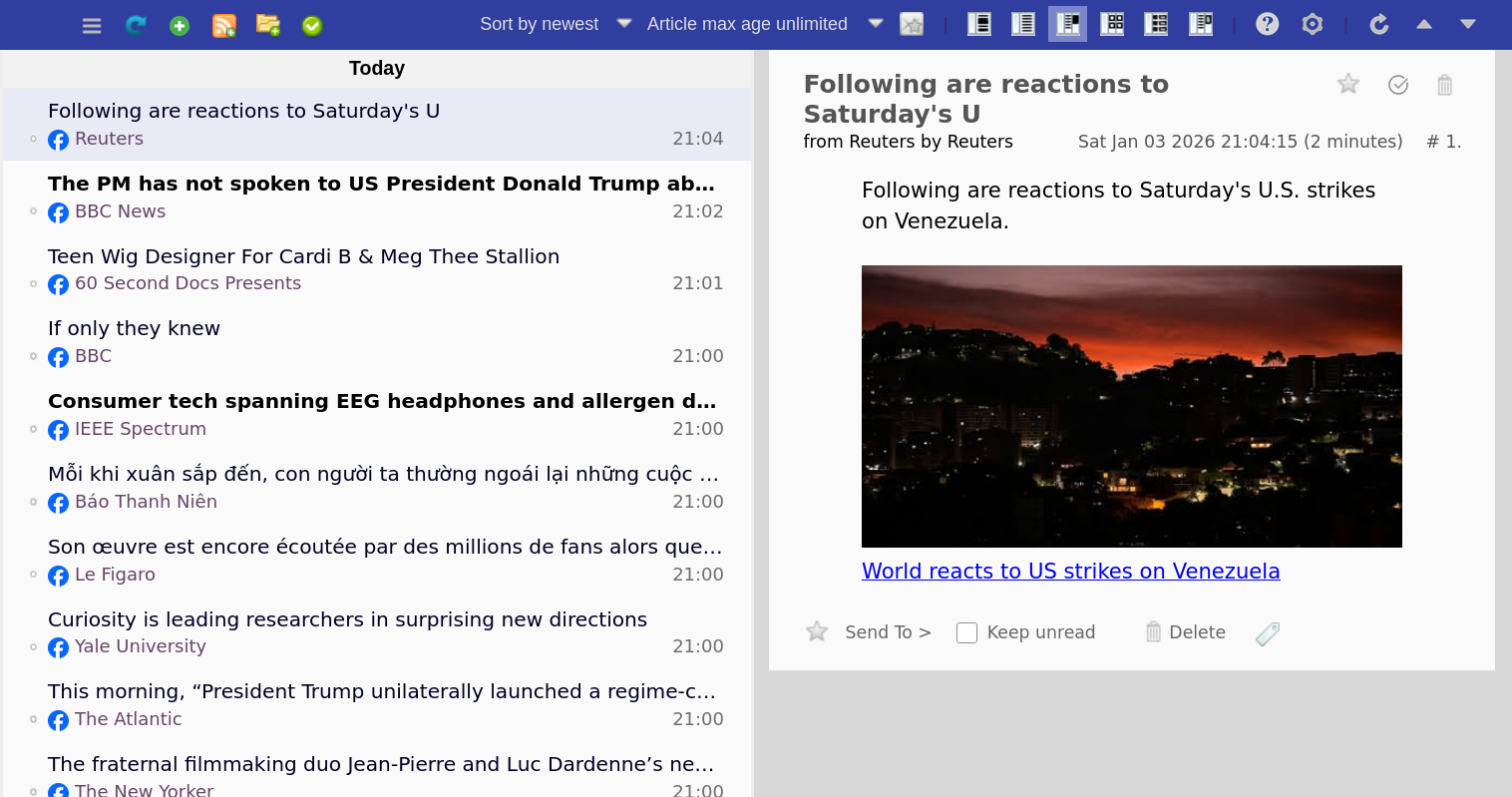
Task: Expand the Article max age unlimited dropdown
Action: point(764,24)
